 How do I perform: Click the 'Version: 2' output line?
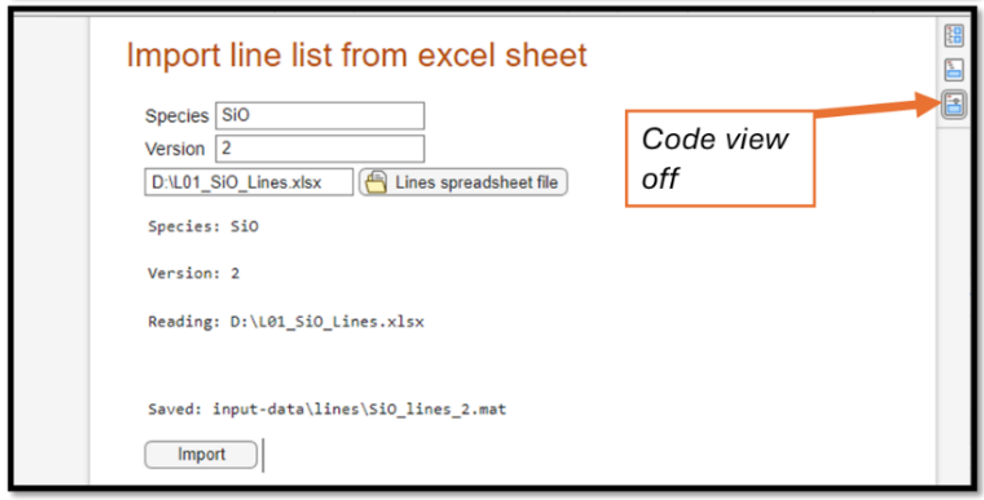tap(194, 274)
